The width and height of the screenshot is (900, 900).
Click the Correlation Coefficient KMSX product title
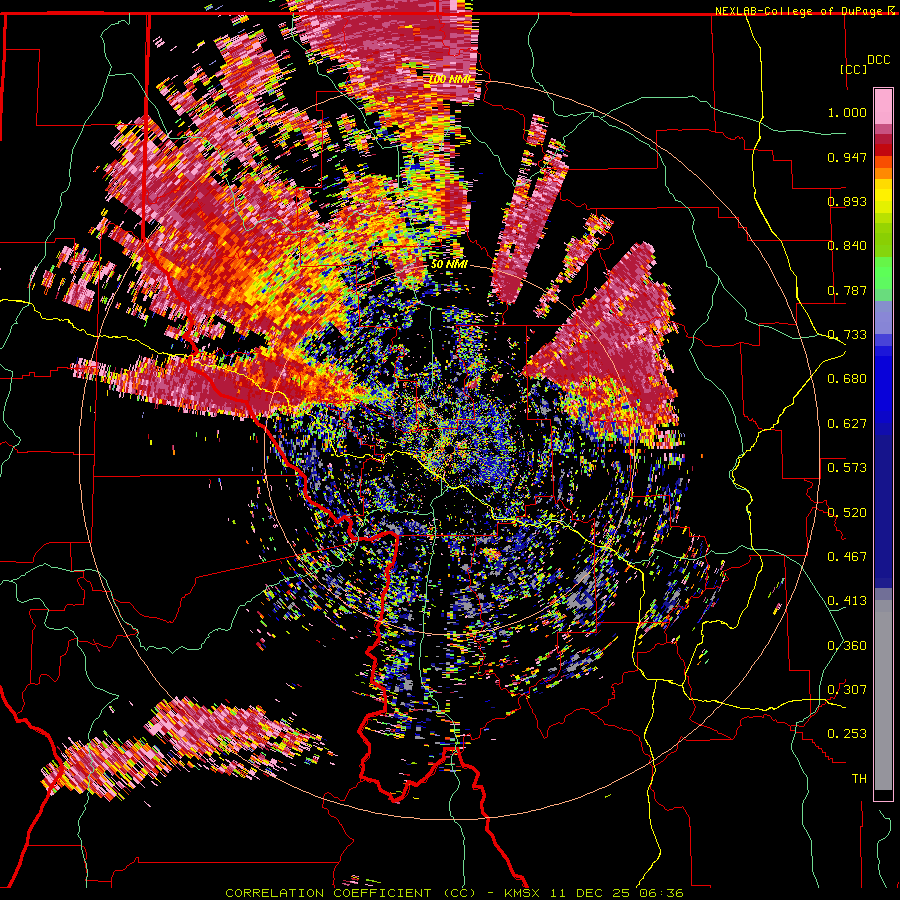454,893
